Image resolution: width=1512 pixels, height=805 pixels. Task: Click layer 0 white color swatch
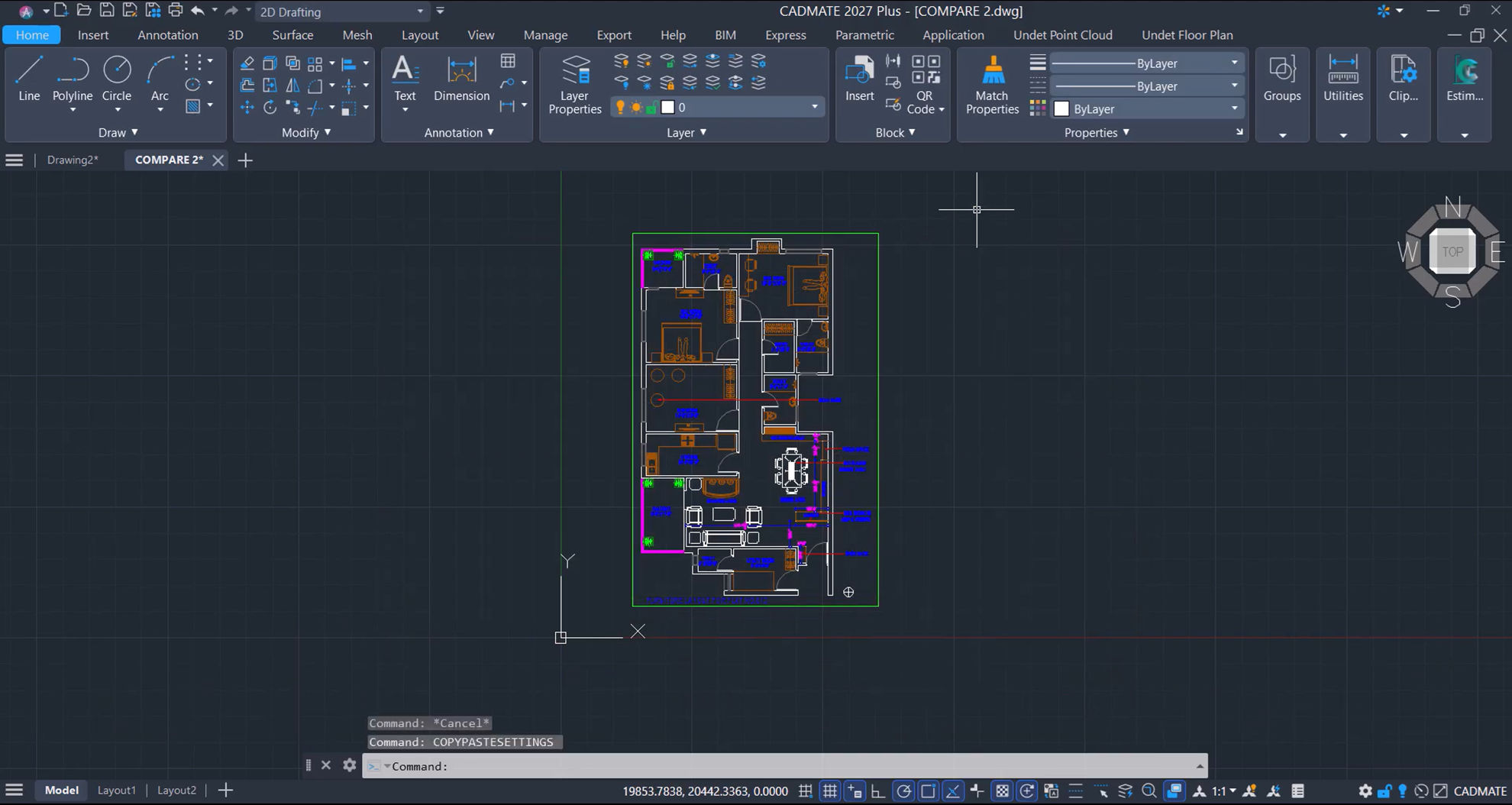tap(667, 108)
